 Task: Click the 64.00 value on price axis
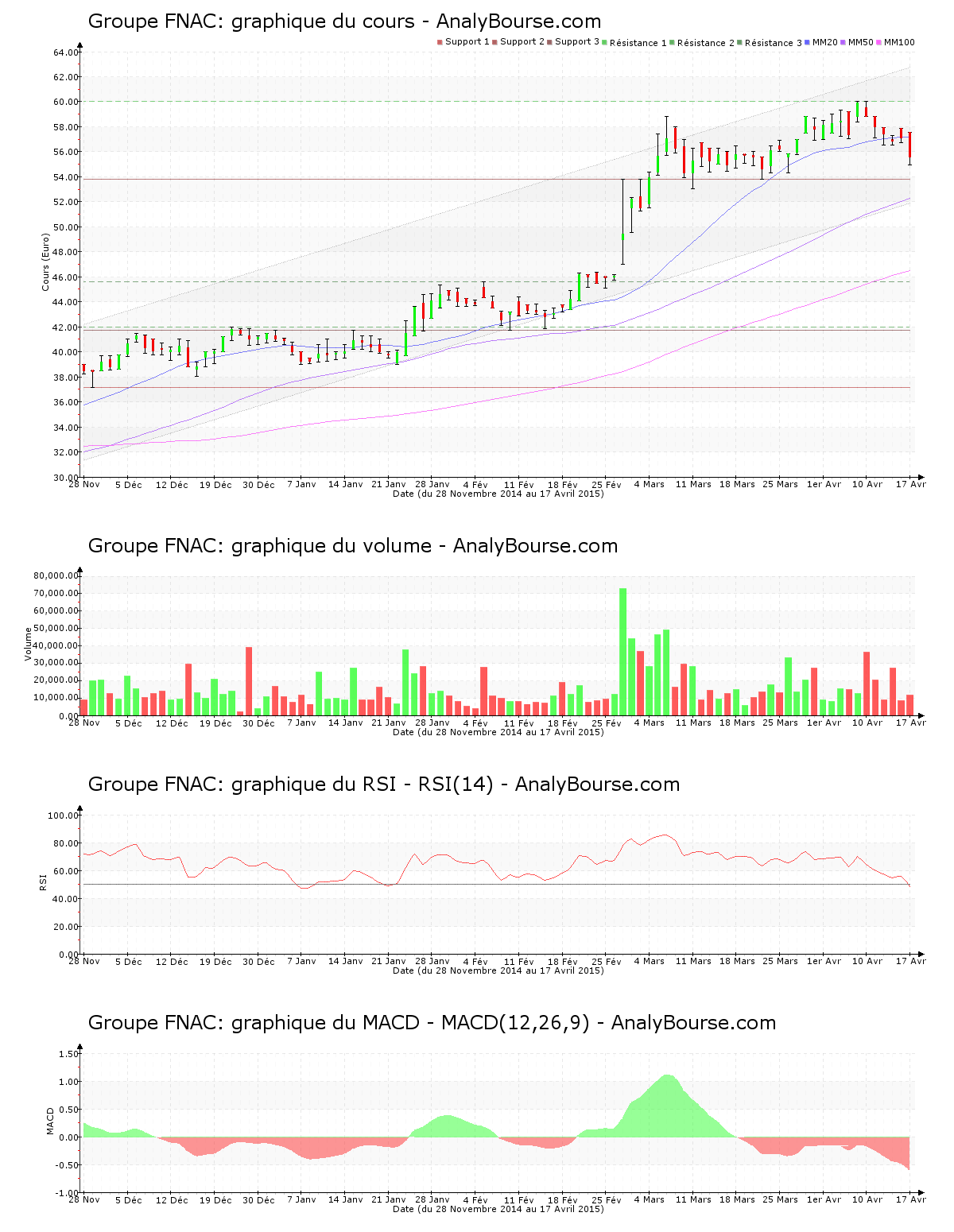pyautogui.click(x=66, y=52)
